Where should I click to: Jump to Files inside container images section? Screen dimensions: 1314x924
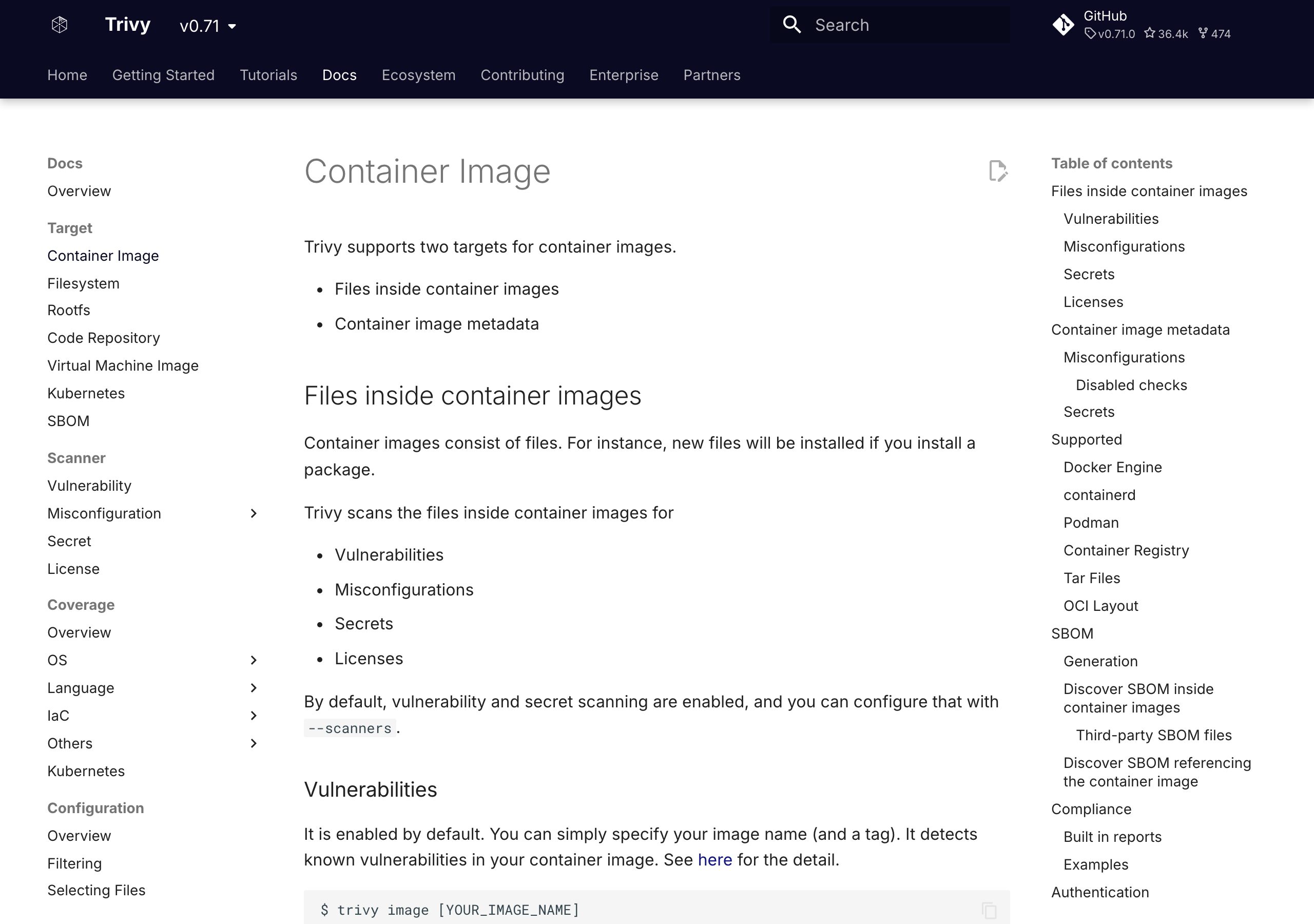click(1149, 190)
